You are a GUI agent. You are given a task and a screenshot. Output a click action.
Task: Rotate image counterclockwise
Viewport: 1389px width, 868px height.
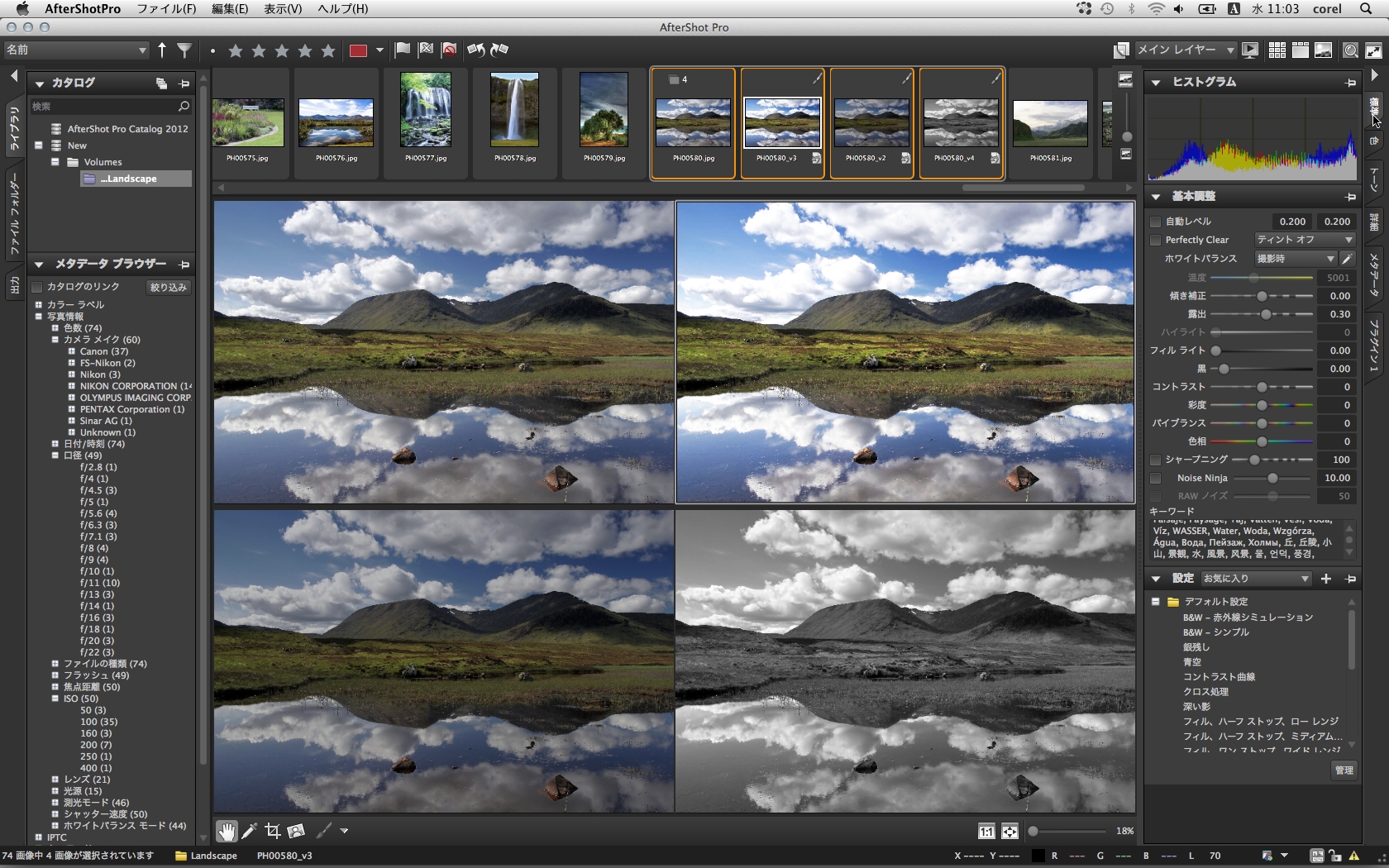[475, 50]
